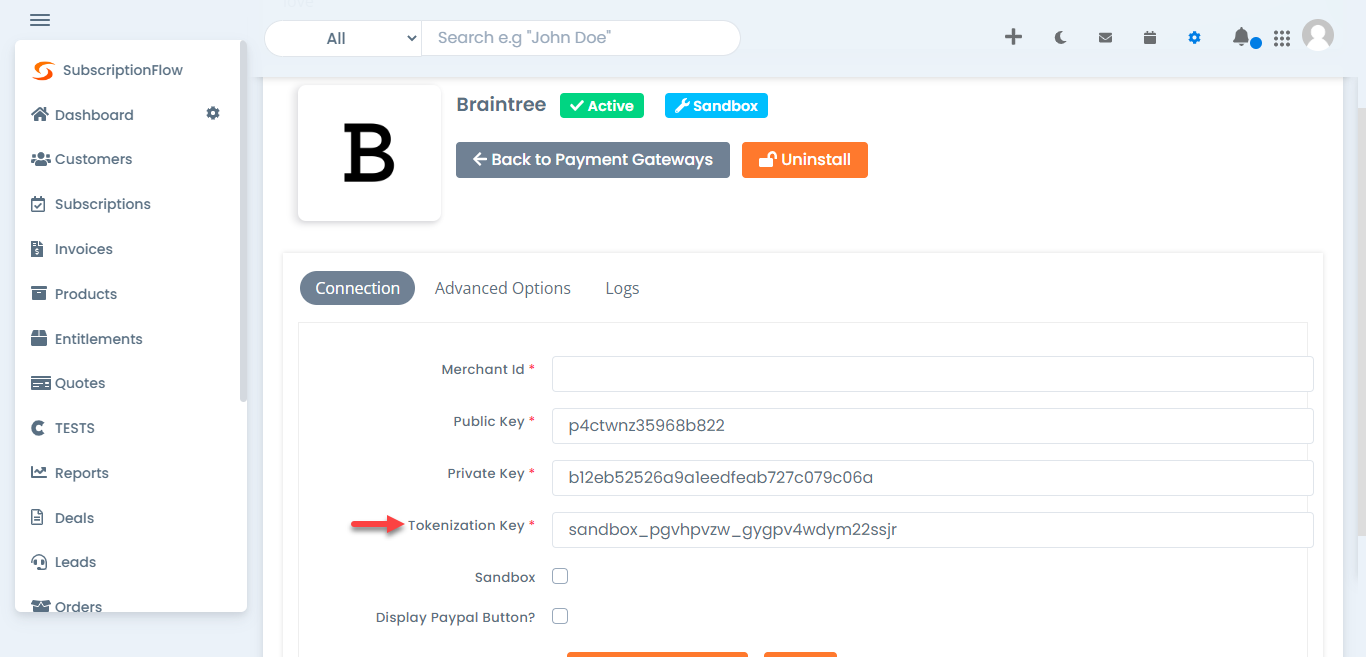Click the blue Sandbox badge

click(716, 106)
